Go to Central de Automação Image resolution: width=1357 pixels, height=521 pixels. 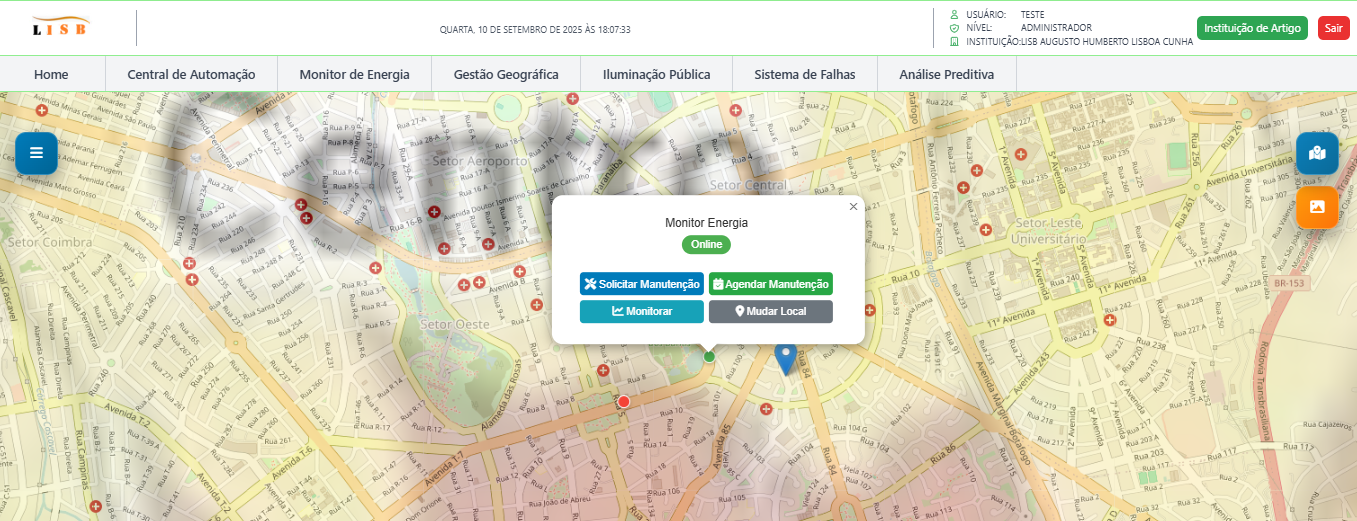191,74
